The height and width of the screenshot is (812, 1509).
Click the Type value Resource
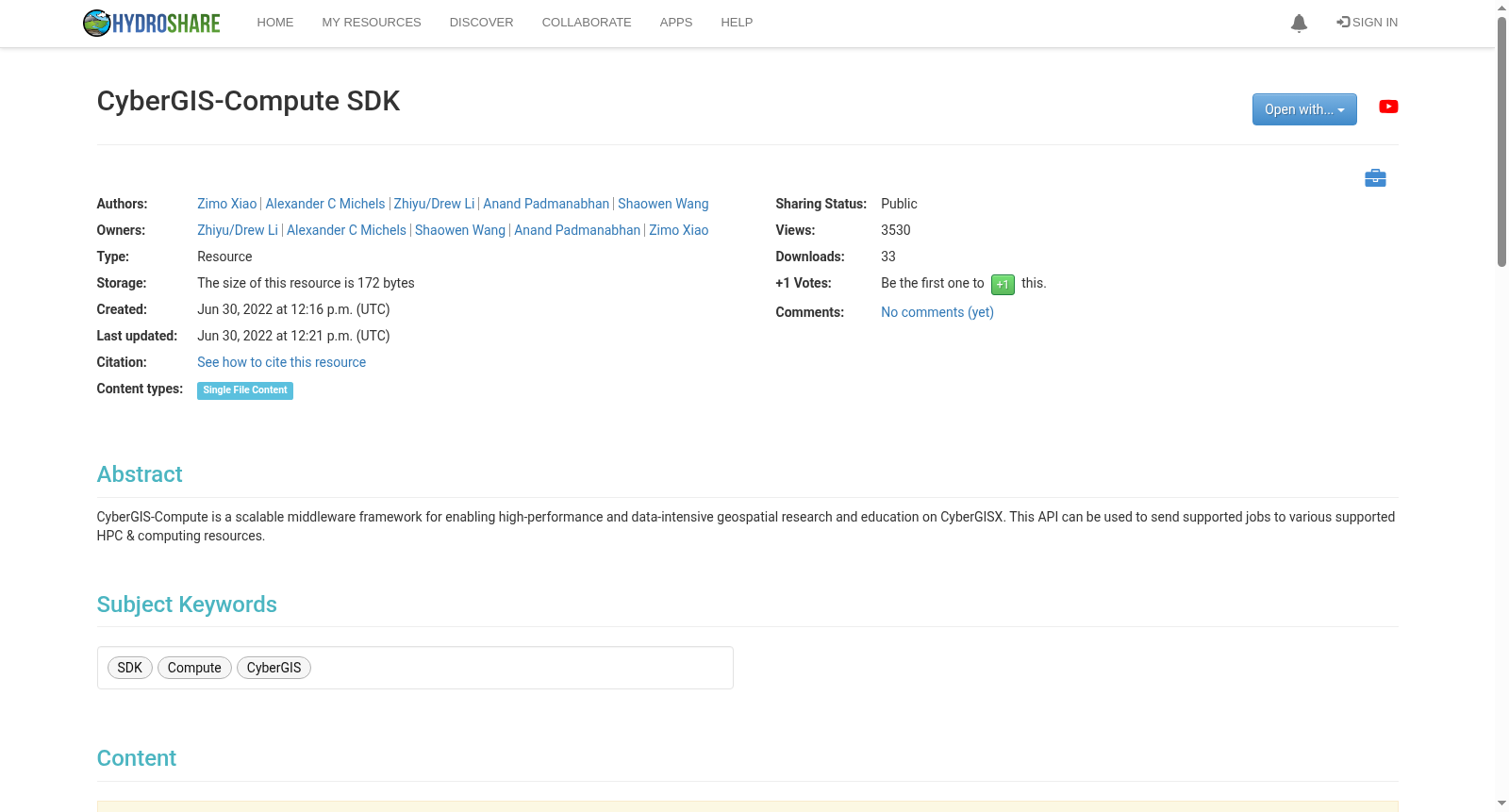click(x=224, y=257)
